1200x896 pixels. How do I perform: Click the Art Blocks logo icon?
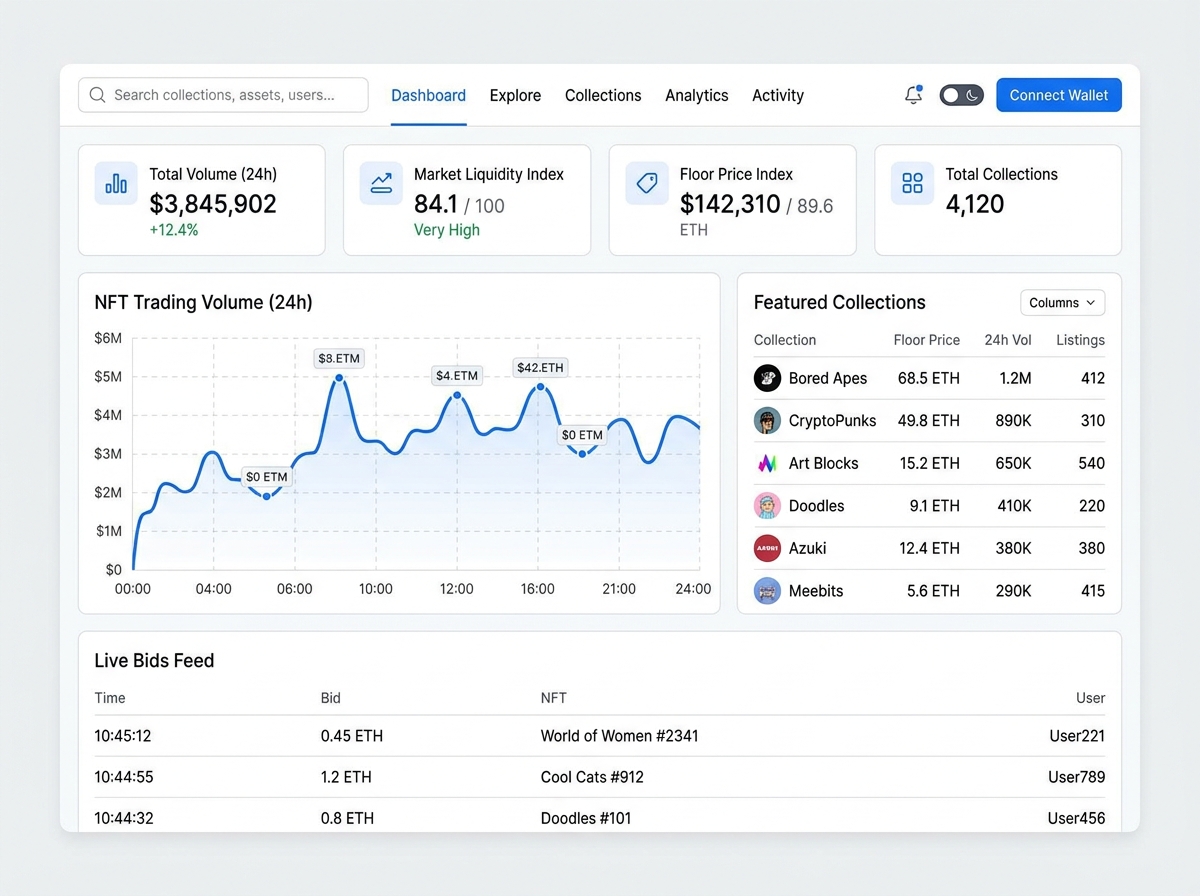coord(767,463)
